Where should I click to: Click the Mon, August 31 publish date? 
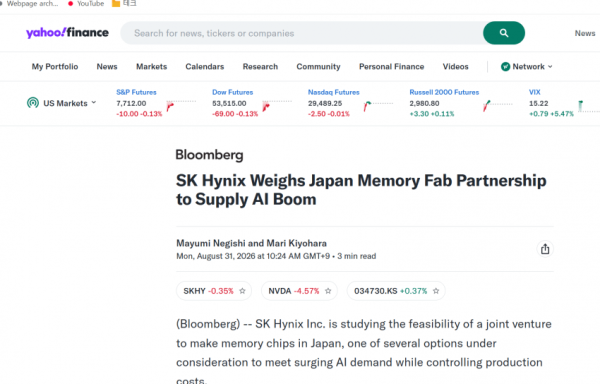(253, 256)
